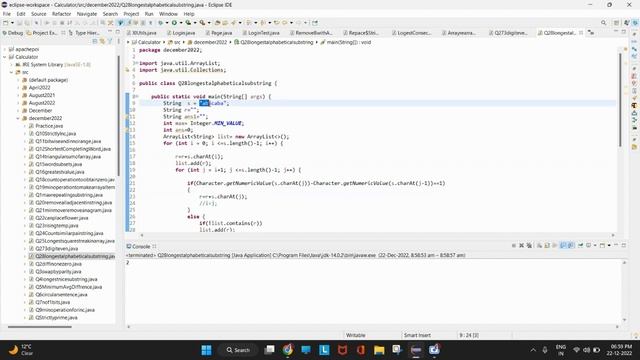Image resolution: width=640 pixels, height=360 pixels.
Task: Click the Coverage launch toolbar icon
Action: (x=188, y=23)
